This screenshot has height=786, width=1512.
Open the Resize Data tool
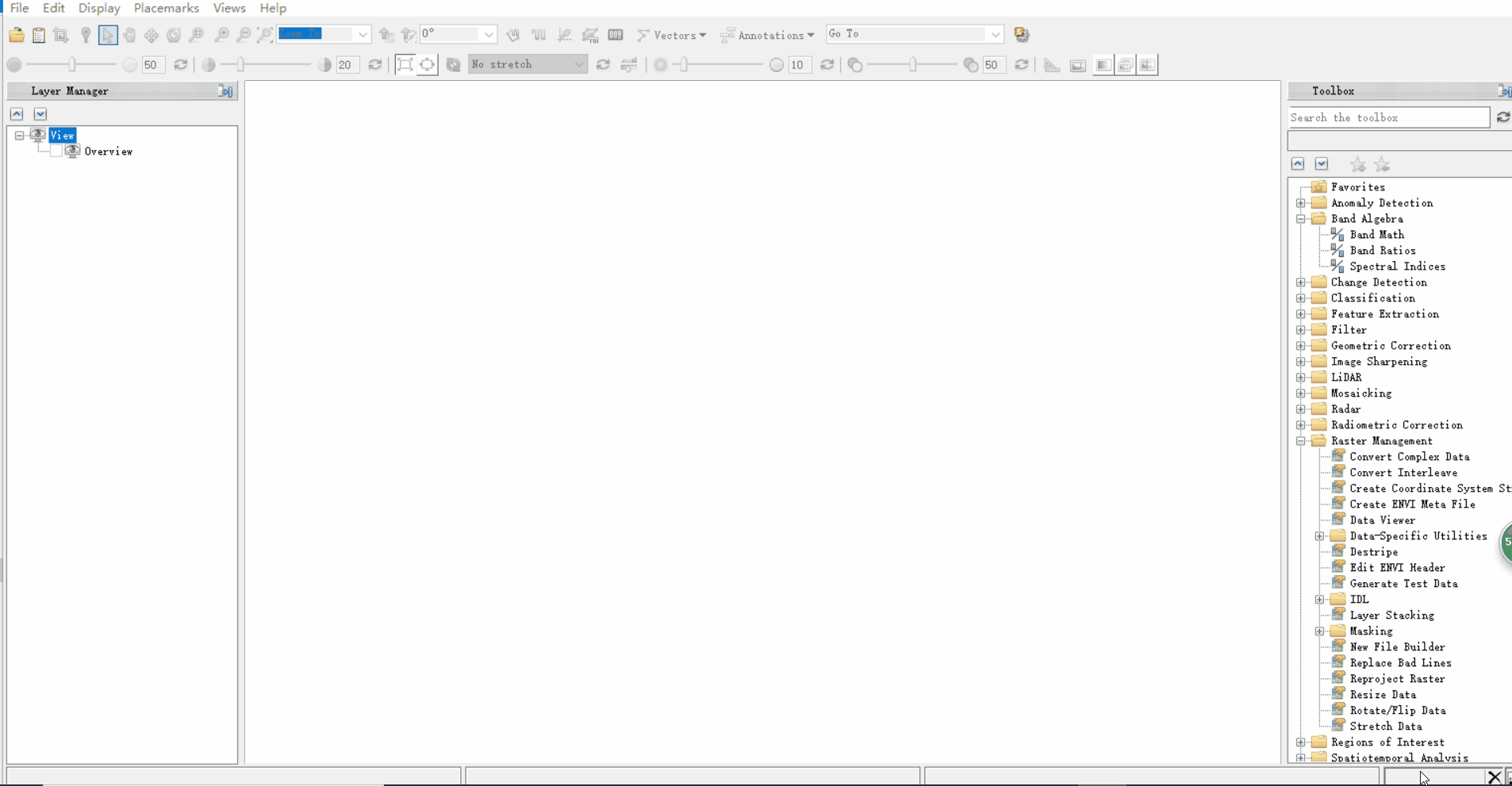pyautogui.click(x=1383, y=695)
